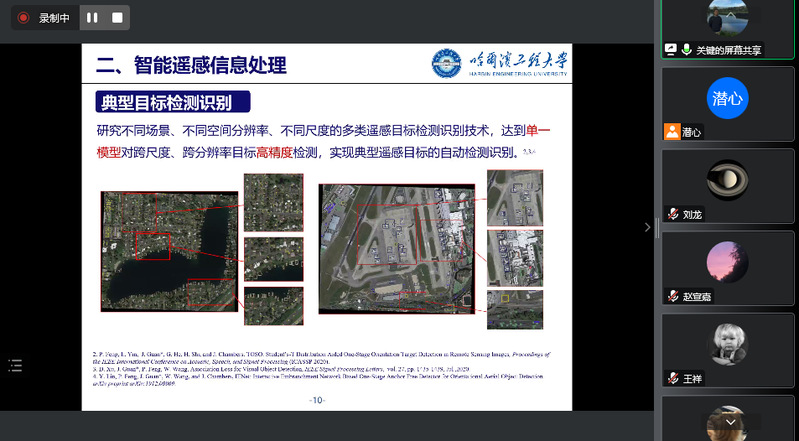
Task: Select 潜心 participant blue avatar
Action: (727, 98)
